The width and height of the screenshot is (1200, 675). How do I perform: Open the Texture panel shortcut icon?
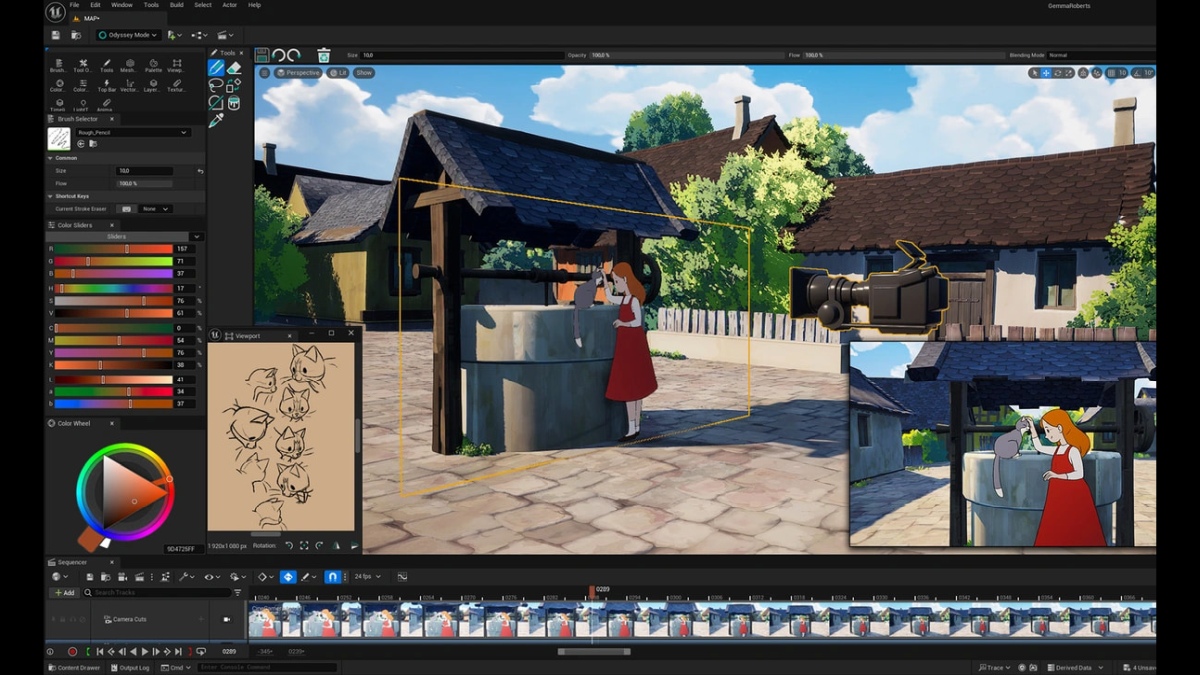(x=176, y=85)
